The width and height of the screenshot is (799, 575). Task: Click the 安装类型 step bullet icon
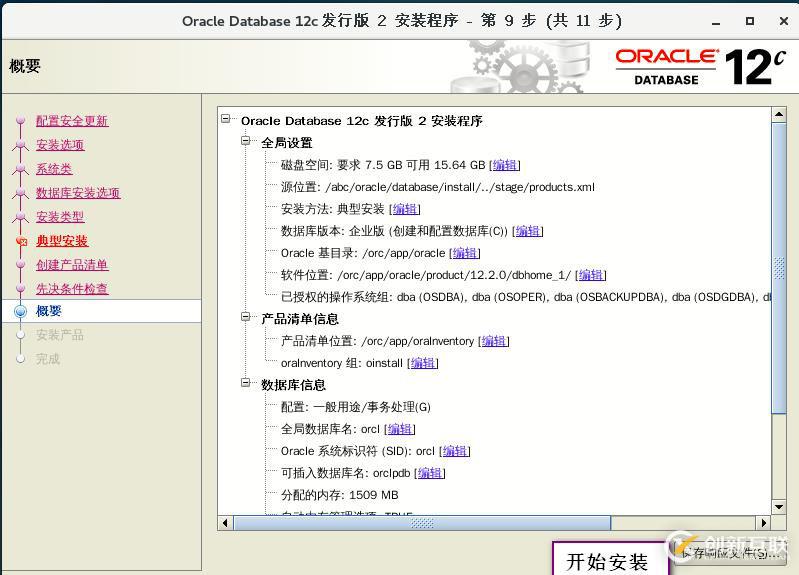tap(20, 216)
